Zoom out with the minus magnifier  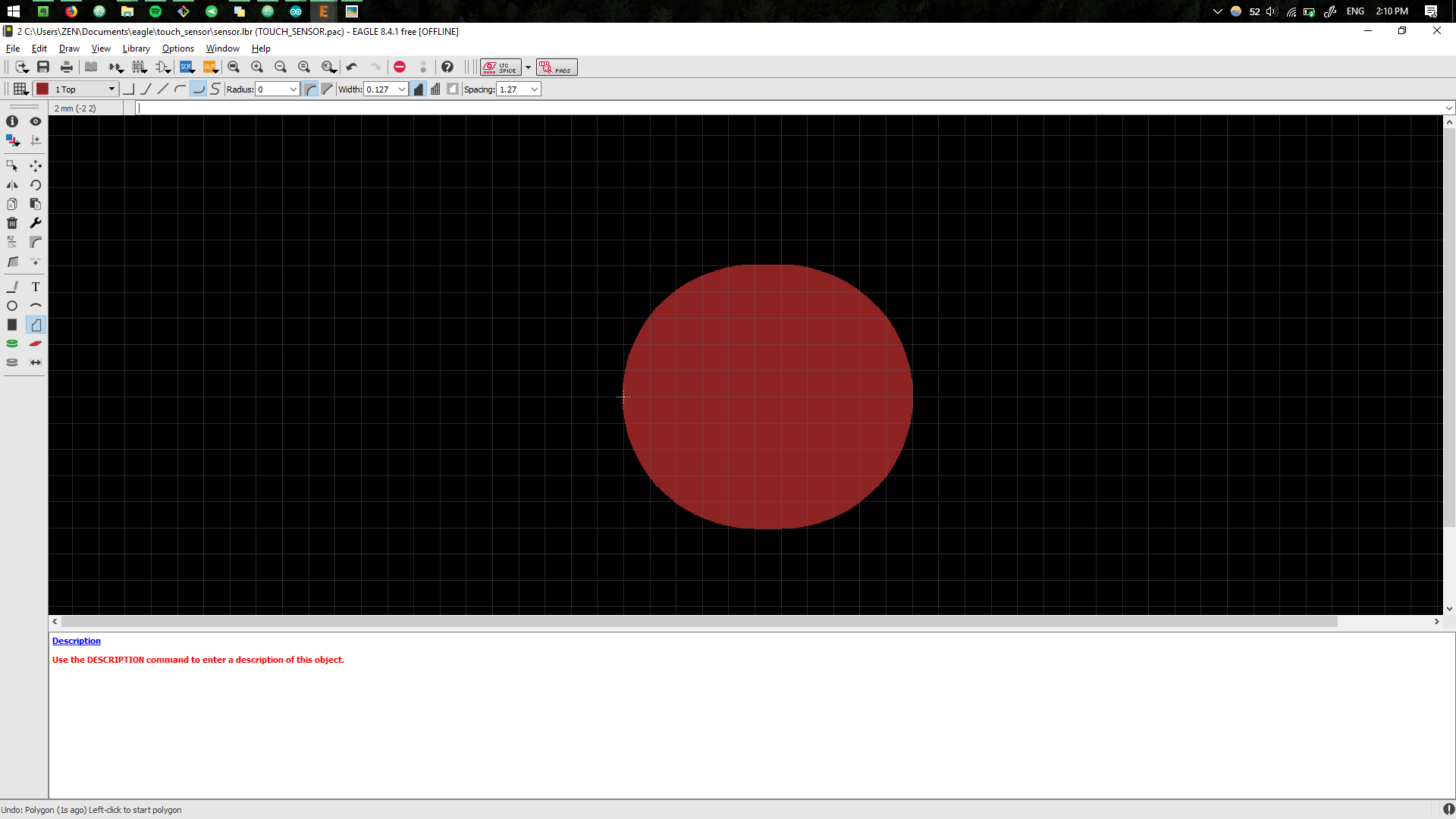(x=281, y=67)
